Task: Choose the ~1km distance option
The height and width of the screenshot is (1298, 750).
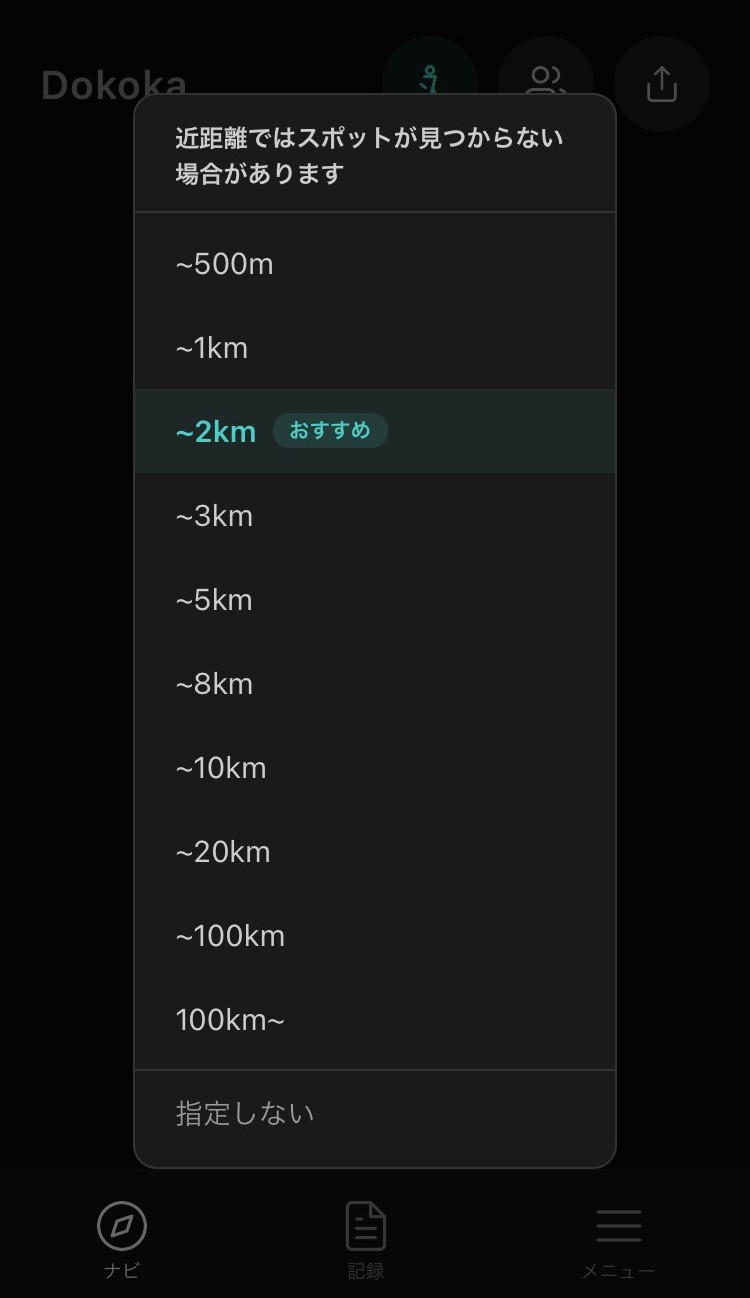Action: pyautogui.click(x=375, y=348)
